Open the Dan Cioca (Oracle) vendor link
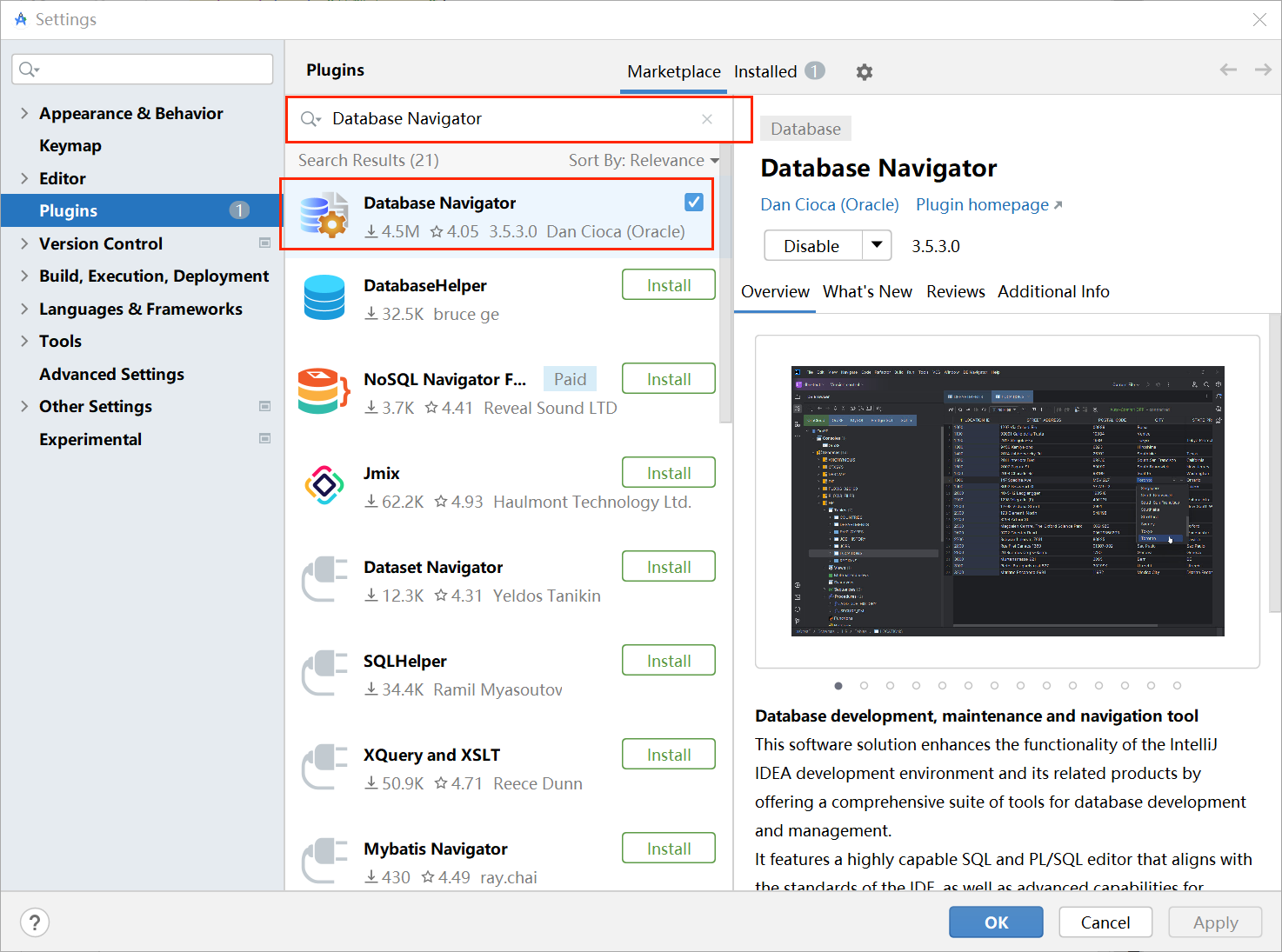 tap(830, 204)
